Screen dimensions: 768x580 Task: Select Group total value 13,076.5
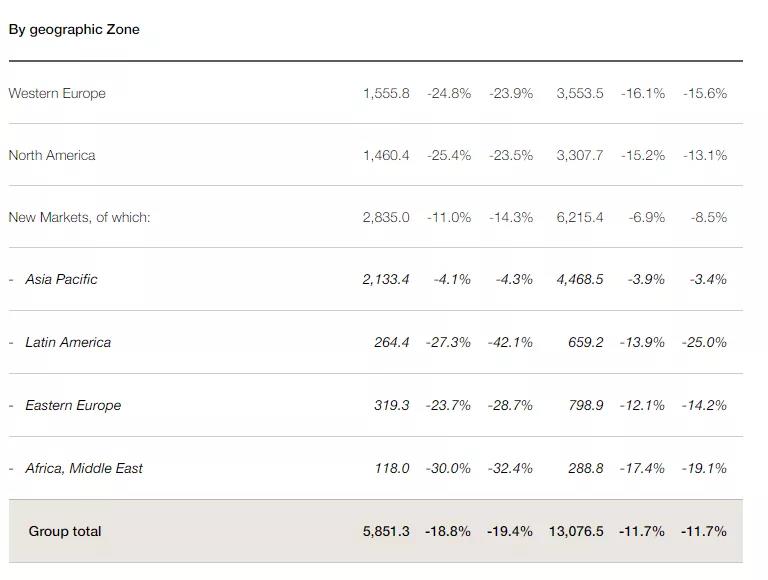[576, 531]
